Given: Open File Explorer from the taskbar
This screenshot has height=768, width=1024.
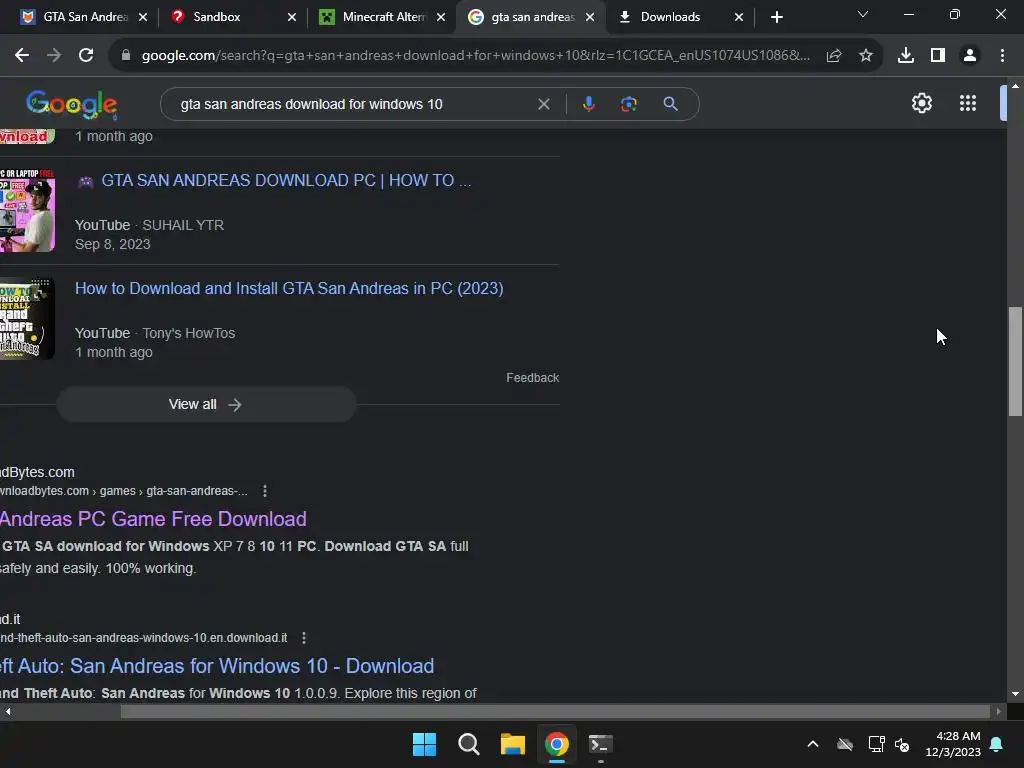Looking at the screenshot, I should [x=513, y=744].
